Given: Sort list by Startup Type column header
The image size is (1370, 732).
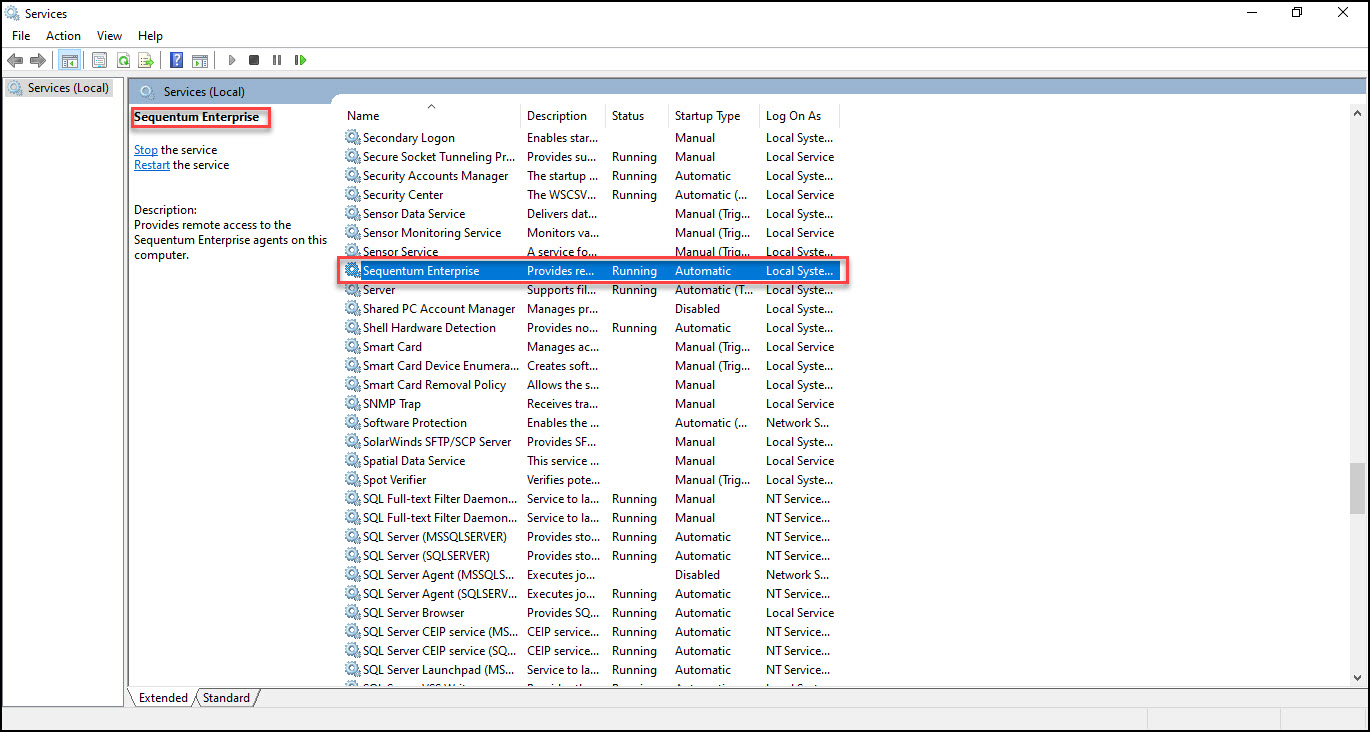Looking at the screenshot, I should [x=707, y=116].
